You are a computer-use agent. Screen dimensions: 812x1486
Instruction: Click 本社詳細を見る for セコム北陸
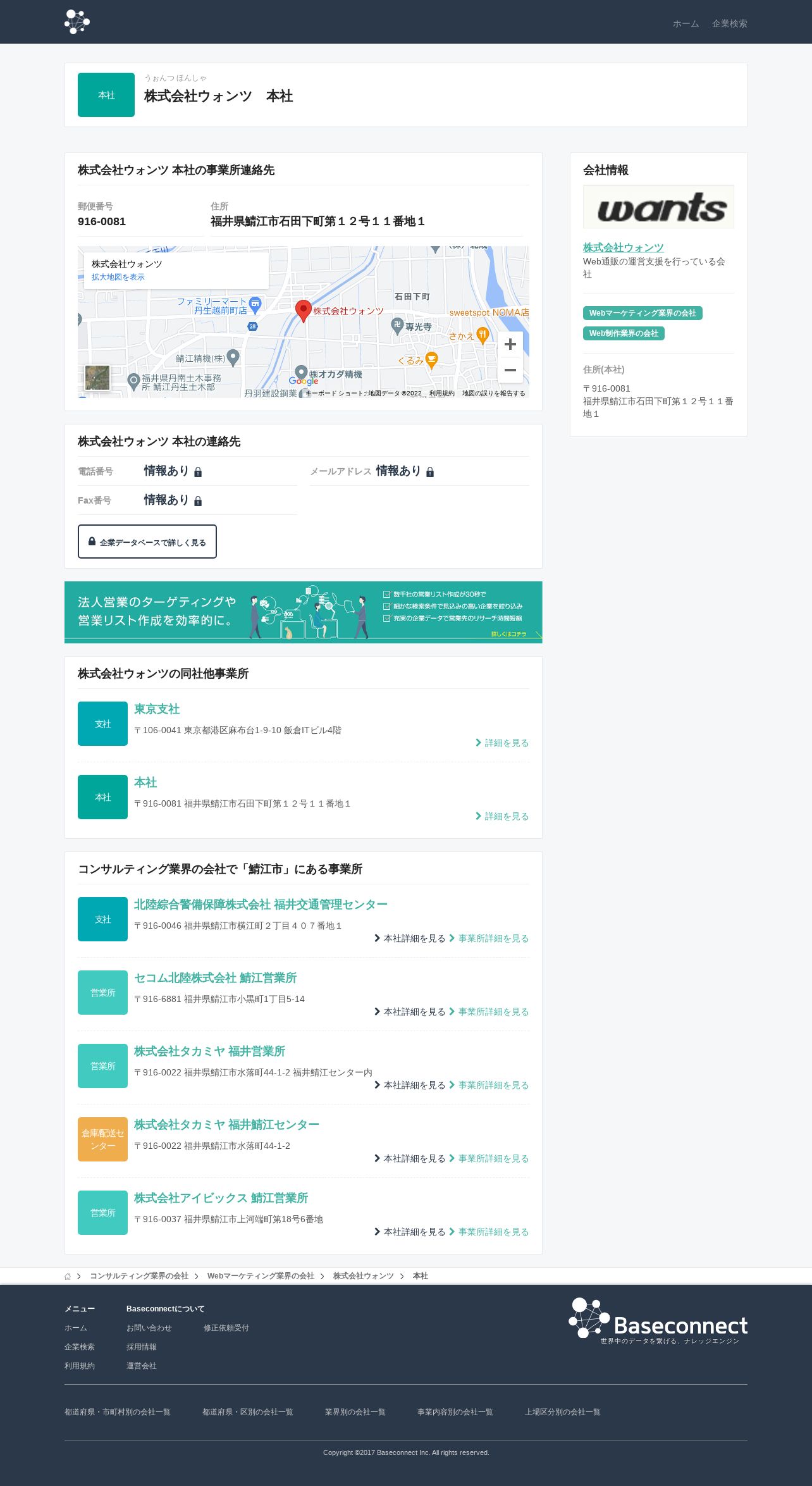click(x=410, y=1012)
